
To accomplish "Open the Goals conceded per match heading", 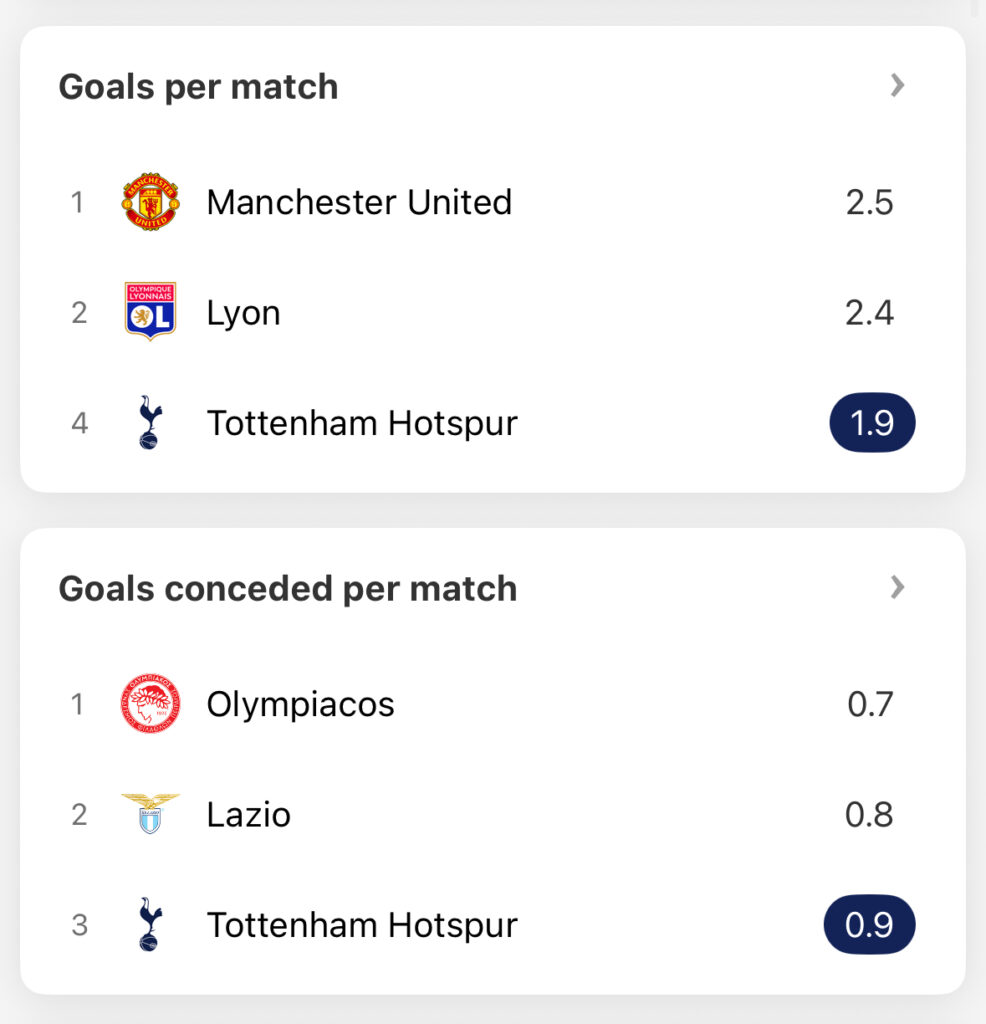I will pos(288,589).
